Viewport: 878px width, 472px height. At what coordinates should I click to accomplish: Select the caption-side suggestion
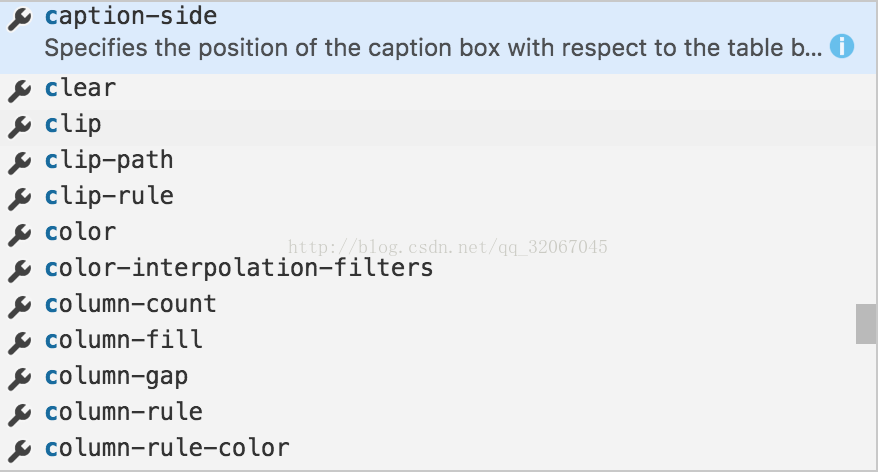tap(439, 38)
